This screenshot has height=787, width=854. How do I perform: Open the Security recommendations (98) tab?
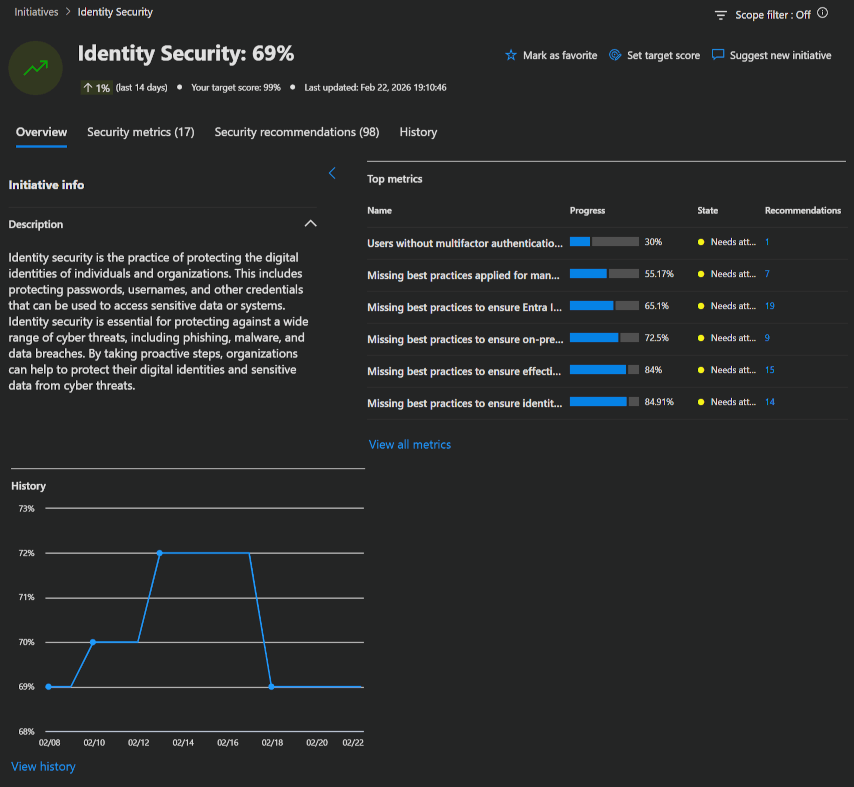296,132
